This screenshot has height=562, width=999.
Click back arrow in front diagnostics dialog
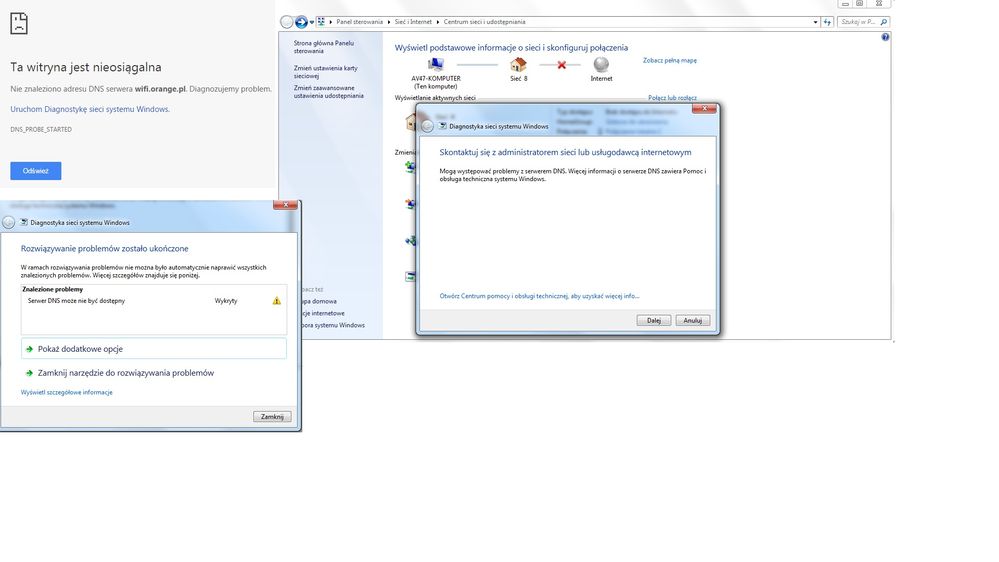[x=428, y=126]
